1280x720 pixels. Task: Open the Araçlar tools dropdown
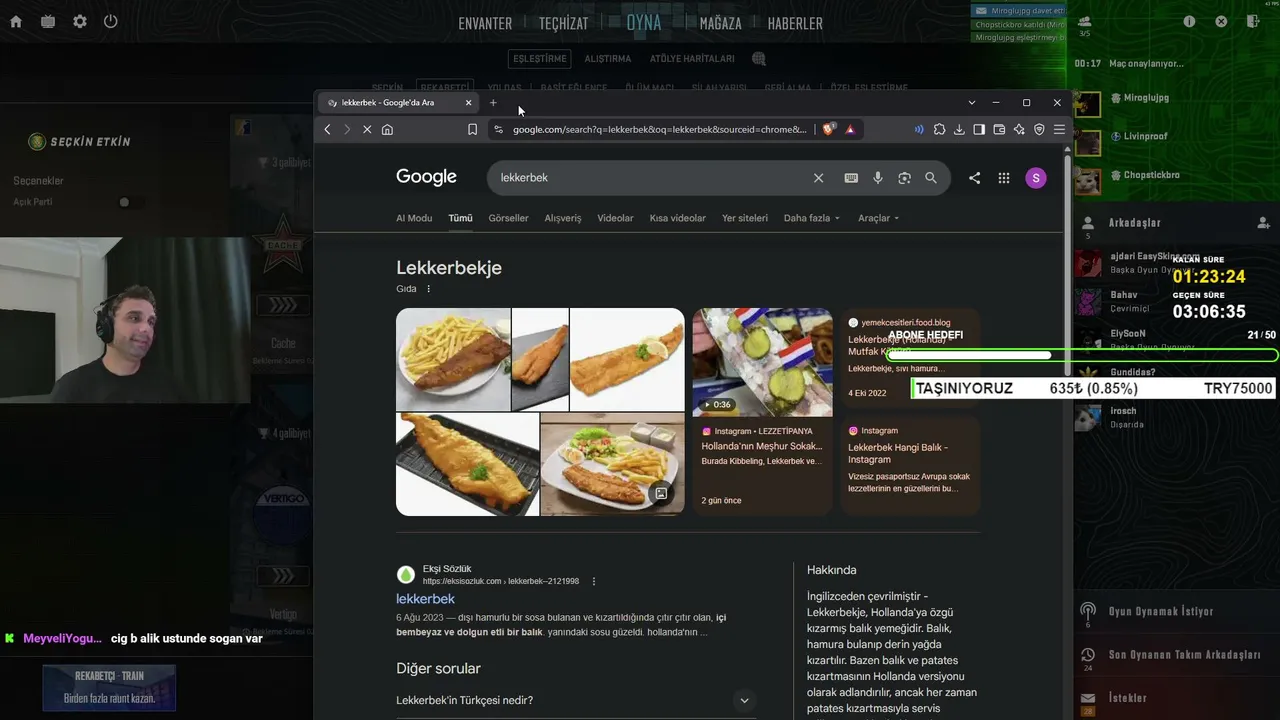(878, 218)
